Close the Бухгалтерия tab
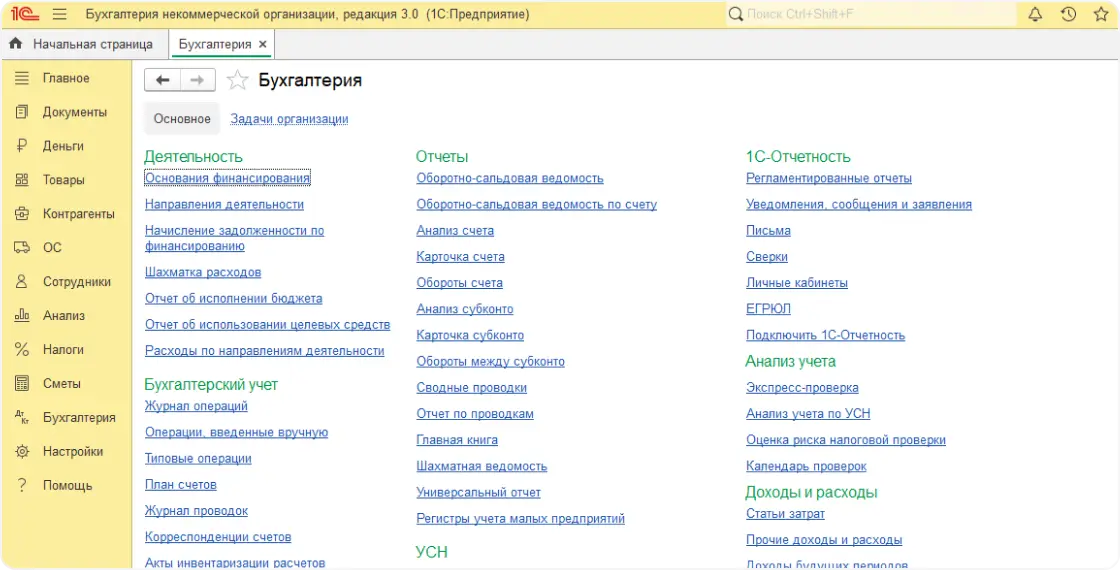Viewport: 1120px width, 570px height. coord(263,44)
